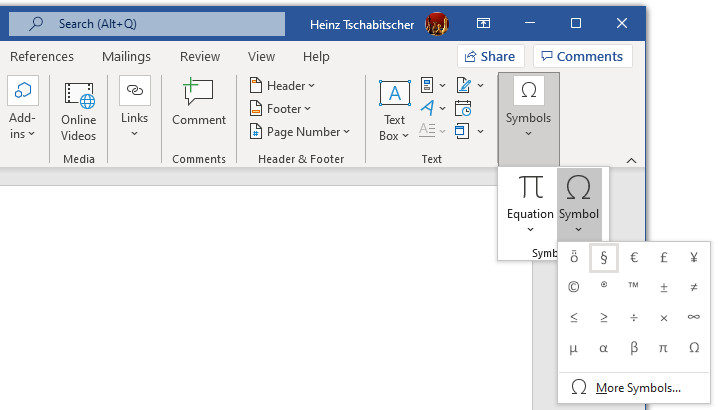Viewport: 718px width, 410px height.
Task: Insert the division ÷ symbol
Action: pos(634,317)
